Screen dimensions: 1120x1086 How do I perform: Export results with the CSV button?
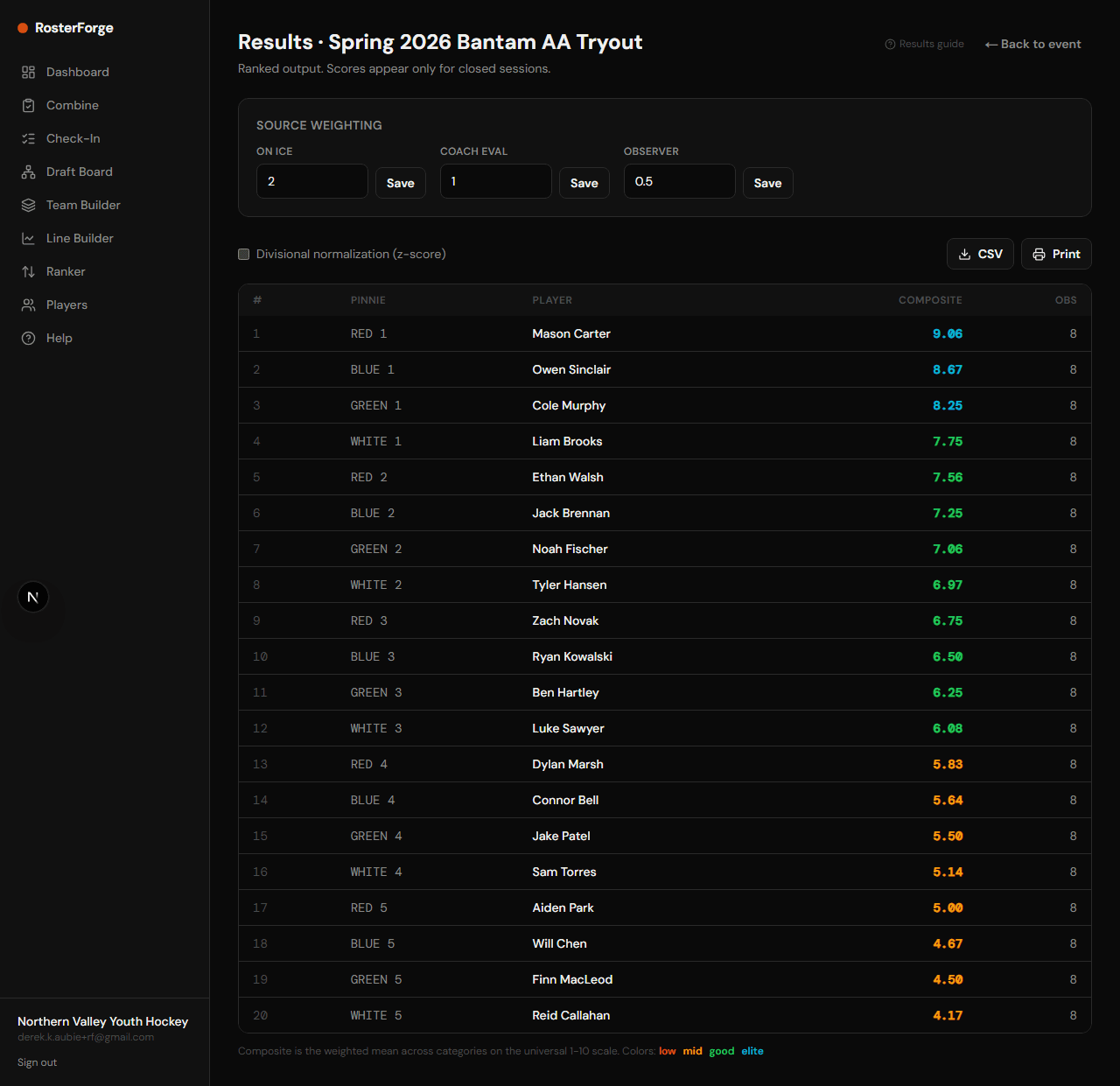click(x=980, y=254)
